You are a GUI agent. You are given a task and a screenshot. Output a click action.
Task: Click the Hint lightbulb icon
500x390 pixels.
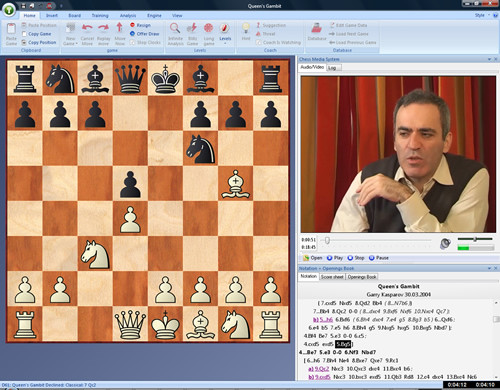click(x=246, y=28)
